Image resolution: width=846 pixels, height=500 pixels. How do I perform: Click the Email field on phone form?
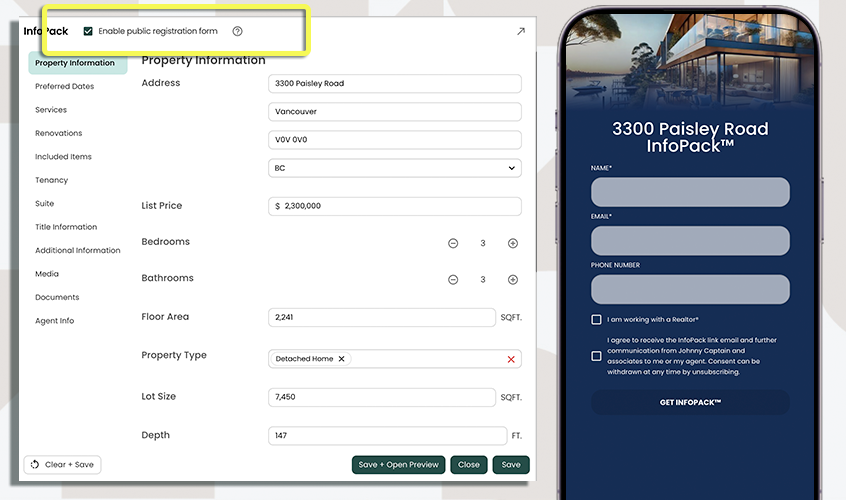pos(690,240)
